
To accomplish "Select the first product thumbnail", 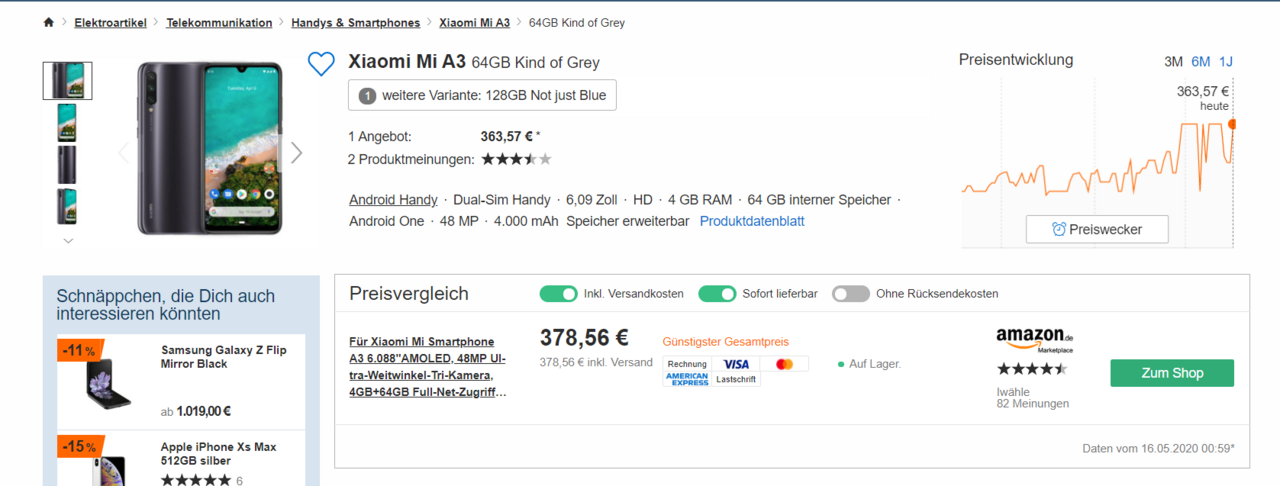I will tap(68, 81).
